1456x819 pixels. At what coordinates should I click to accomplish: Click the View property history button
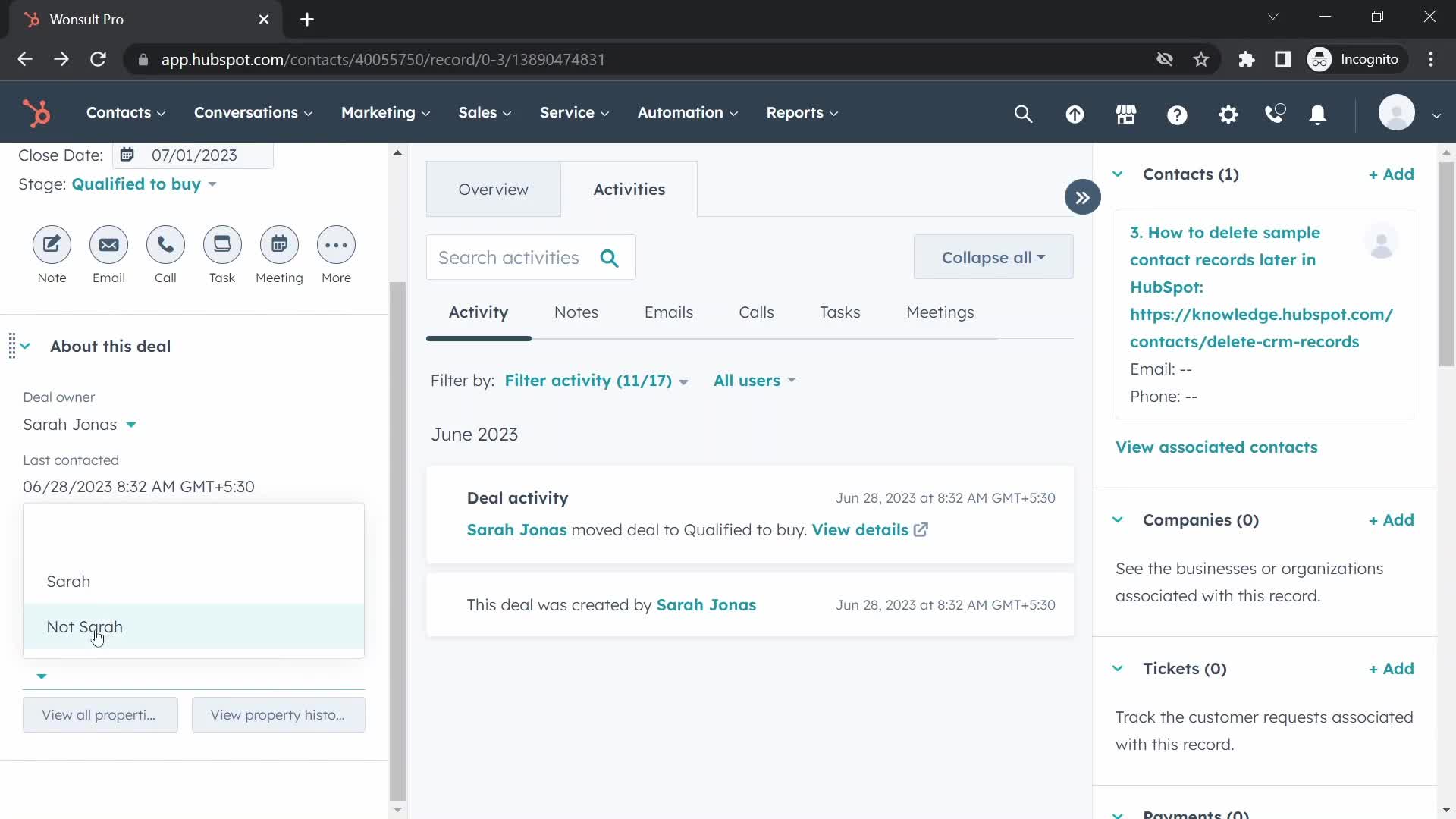(278, 715)
